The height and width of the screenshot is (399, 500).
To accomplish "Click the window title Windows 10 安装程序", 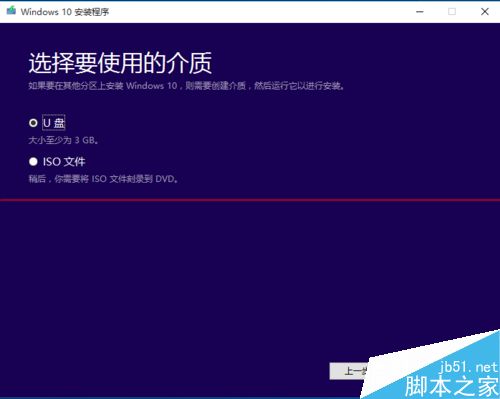I will click(65, 12).
